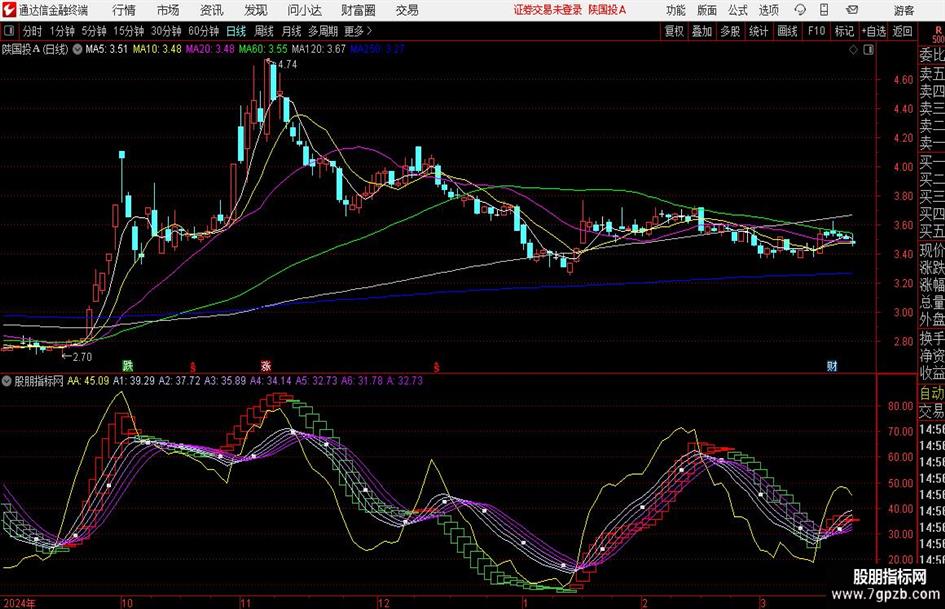Click the 多股 toolbar button
This screenshot has width=945, height=609.
[x=730, y=31]
